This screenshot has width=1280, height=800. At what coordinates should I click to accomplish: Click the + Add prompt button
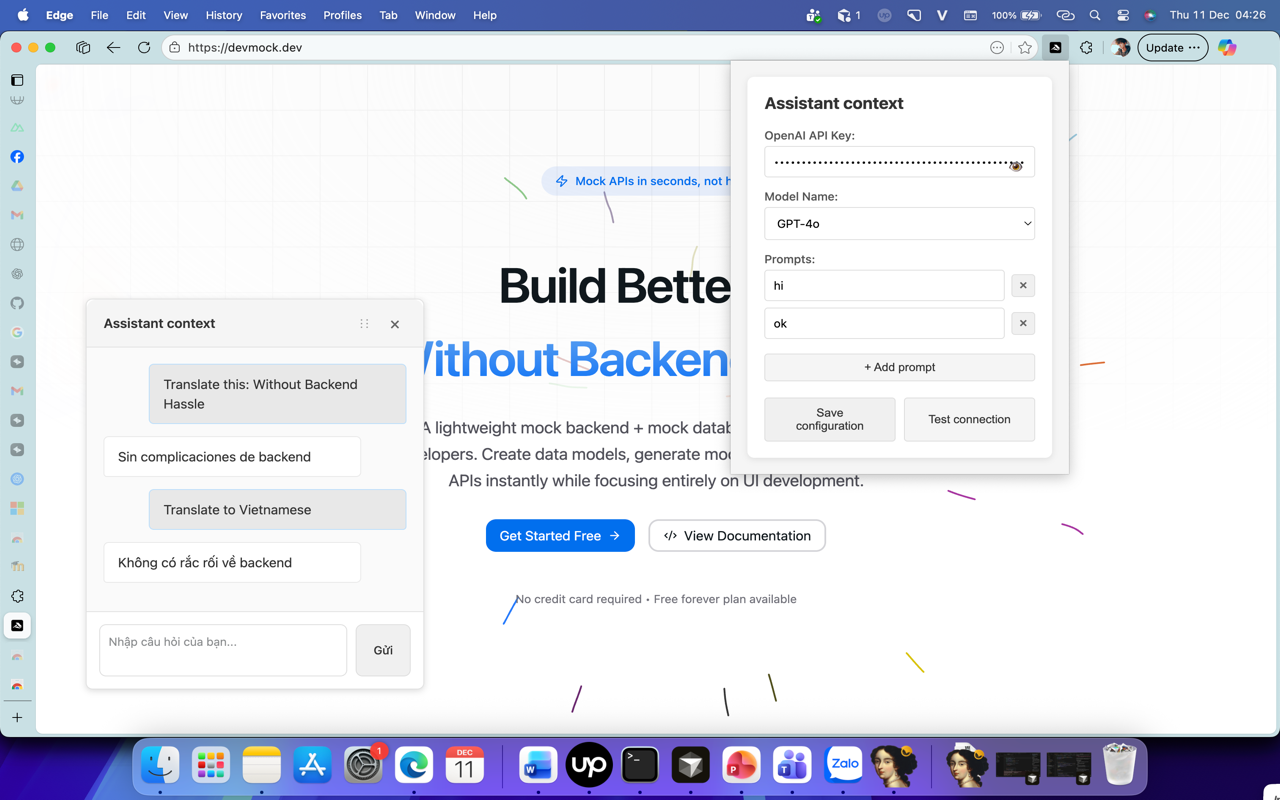click(x=899, y=367)
